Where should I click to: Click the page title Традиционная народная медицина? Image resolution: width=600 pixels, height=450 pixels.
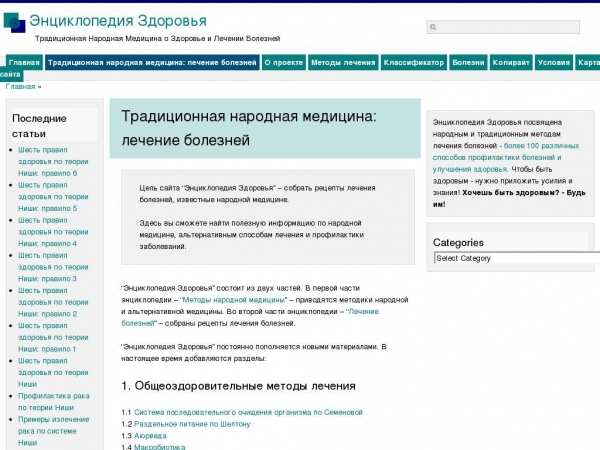(249, 128)
